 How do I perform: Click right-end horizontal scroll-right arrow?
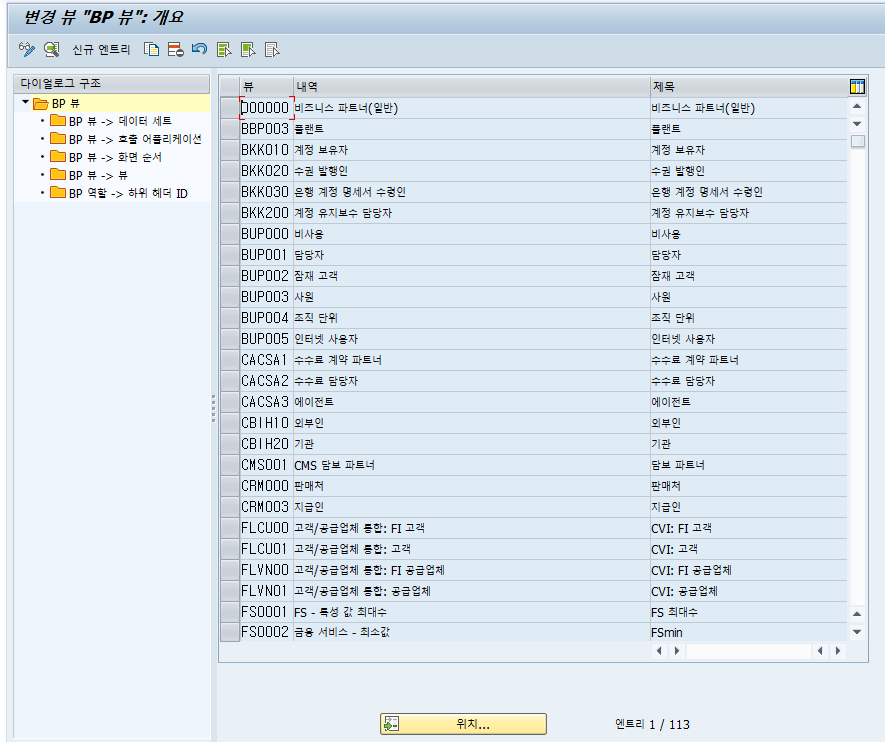838,651
